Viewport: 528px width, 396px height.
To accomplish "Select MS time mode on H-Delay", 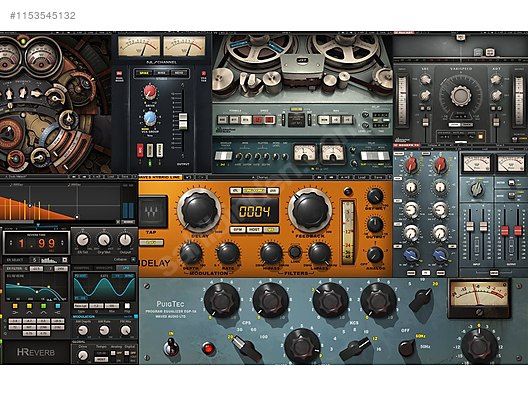I will 271,230.
